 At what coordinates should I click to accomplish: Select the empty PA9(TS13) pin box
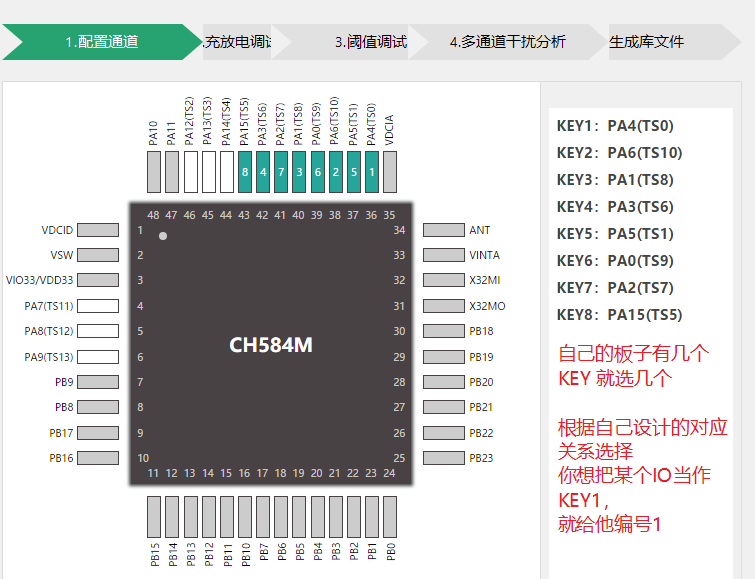(x=98, y=357)
